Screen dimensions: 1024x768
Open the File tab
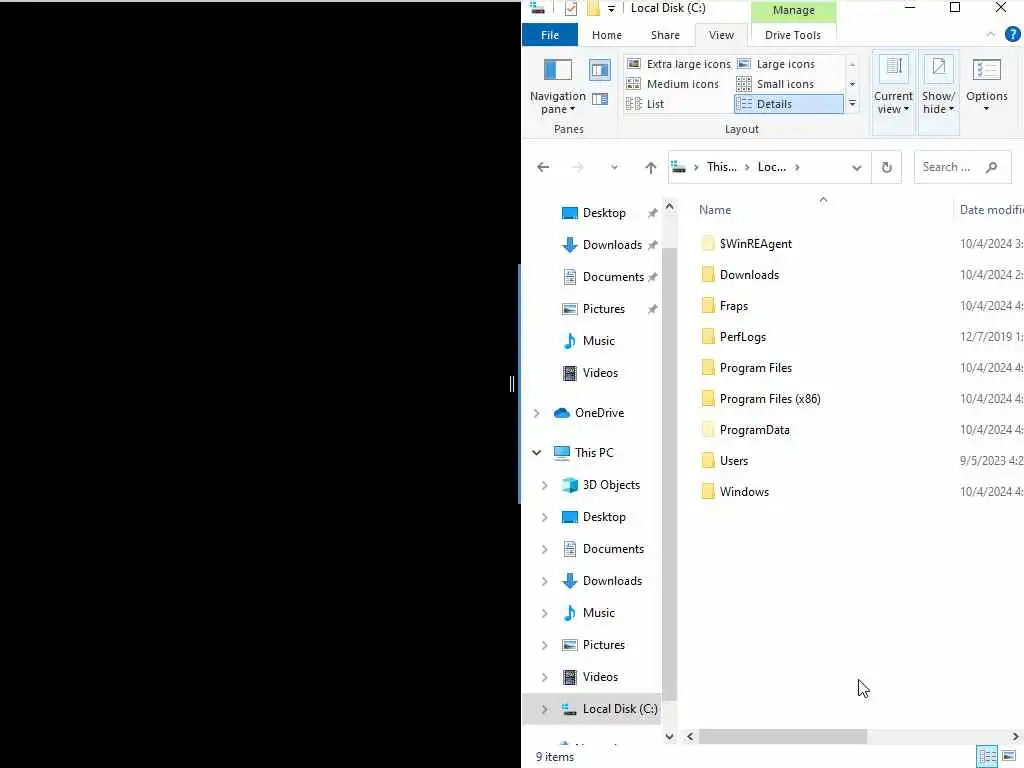point(550,35)
